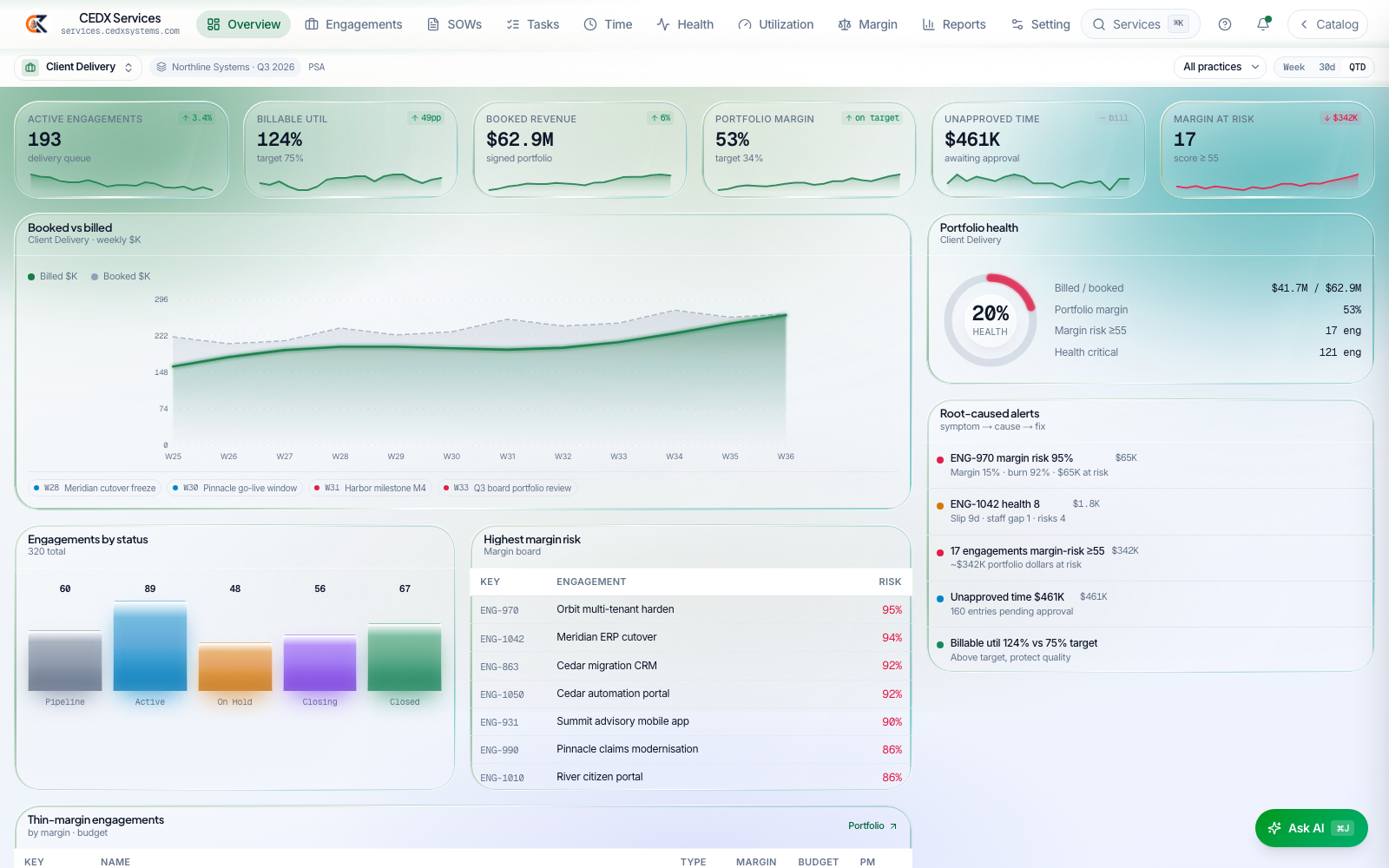1389x868 pixels.
Task: Click the Northline Systems Q3 2026 breadcrumb
Action: pyautogui.click(x=225, y=67)
